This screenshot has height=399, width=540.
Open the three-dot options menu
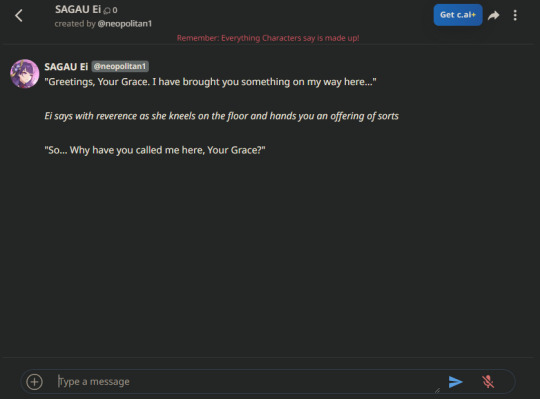[515, 15]
